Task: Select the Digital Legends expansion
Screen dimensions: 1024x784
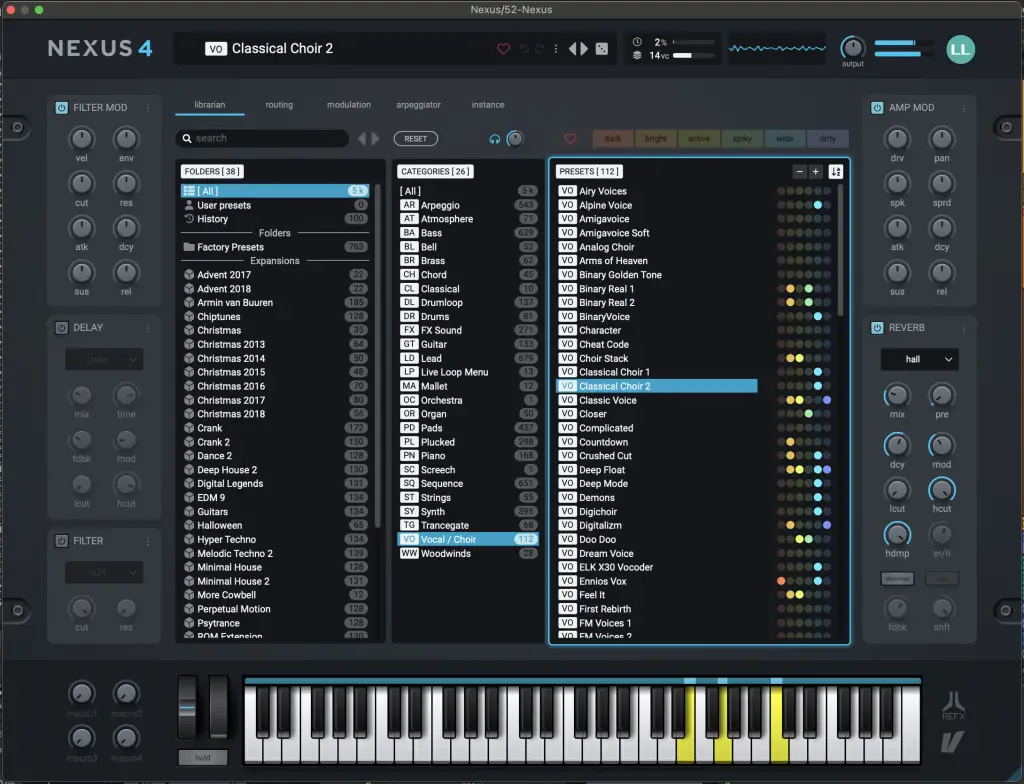Action: (275, 483)
